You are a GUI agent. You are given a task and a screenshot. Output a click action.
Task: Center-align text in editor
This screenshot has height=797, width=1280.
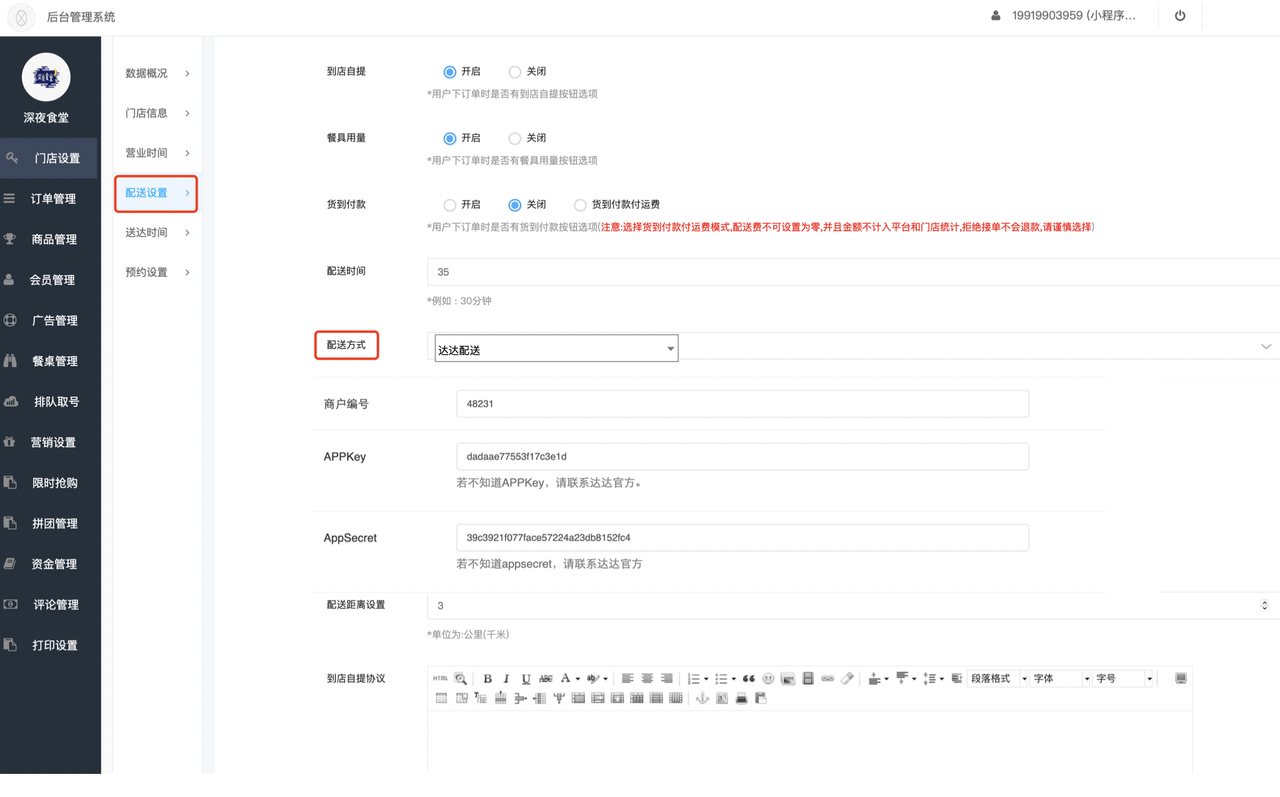click(x=647, y=678)
